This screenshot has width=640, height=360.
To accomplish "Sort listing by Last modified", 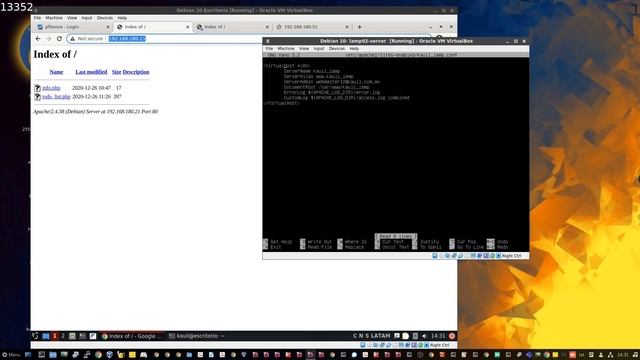I will 91,72.
